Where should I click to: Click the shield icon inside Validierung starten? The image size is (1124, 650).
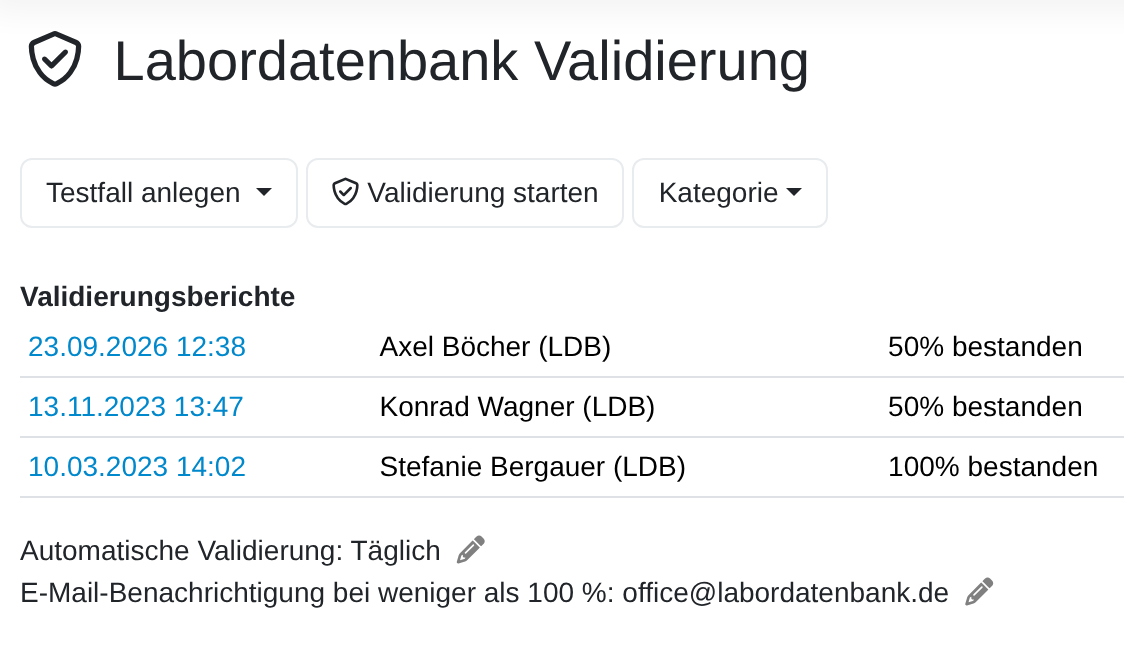click(x=345, y=192)
